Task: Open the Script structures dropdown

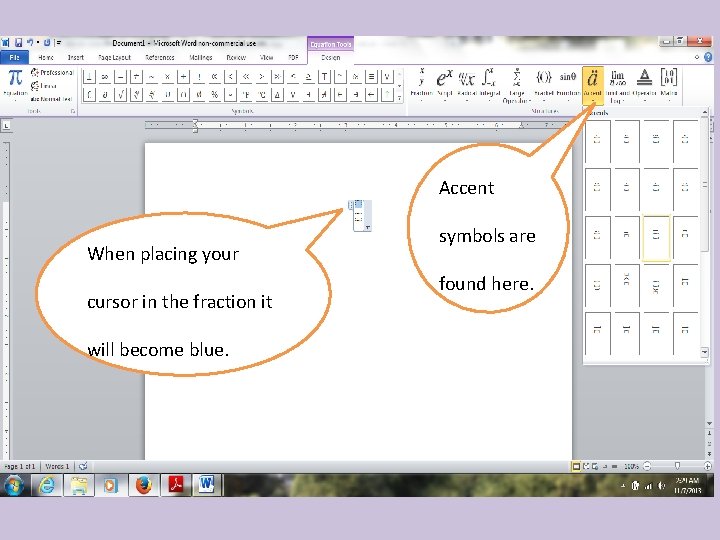Action: point(444,84)
